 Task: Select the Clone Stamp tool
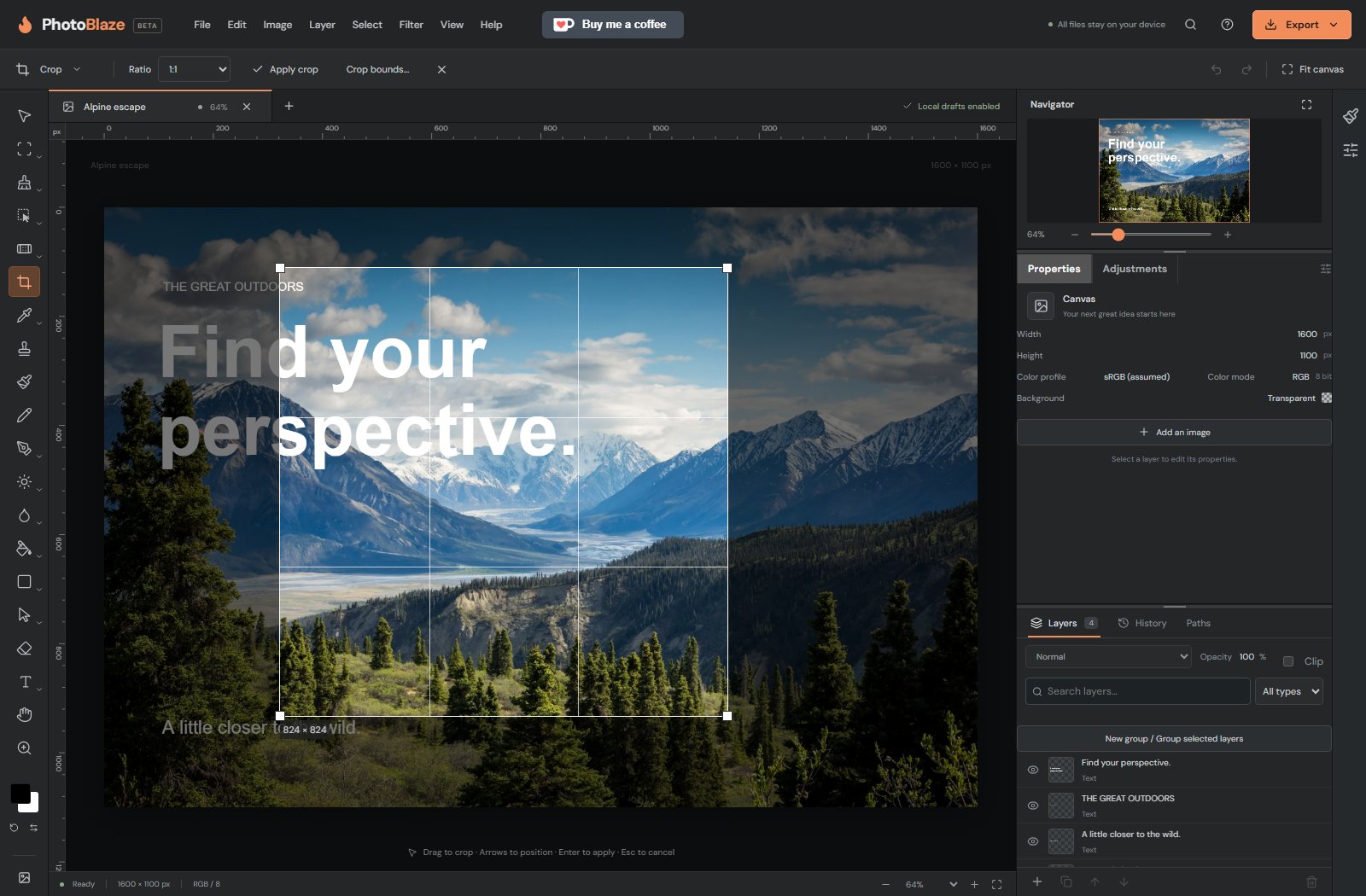[24, 348]
